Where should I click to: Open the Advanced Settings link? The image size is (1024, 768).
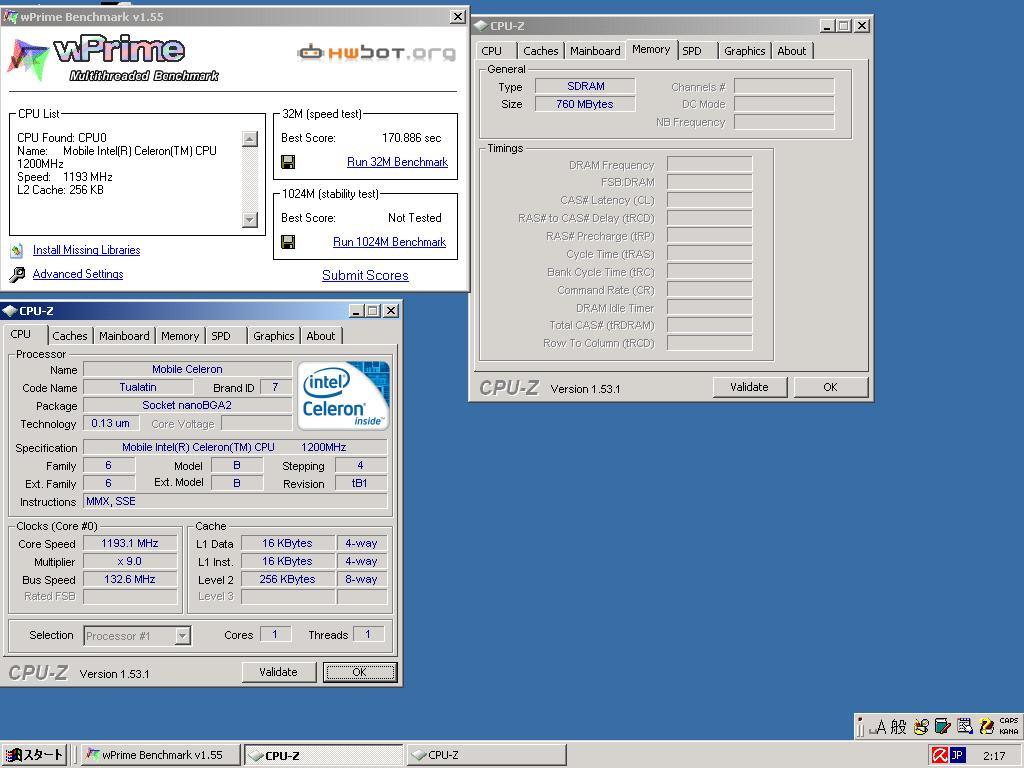78,274
